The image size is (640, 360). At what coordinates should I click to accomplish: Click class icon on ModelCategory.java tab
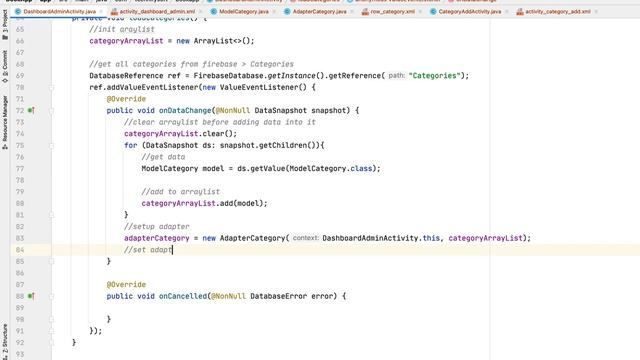(213, 12)
